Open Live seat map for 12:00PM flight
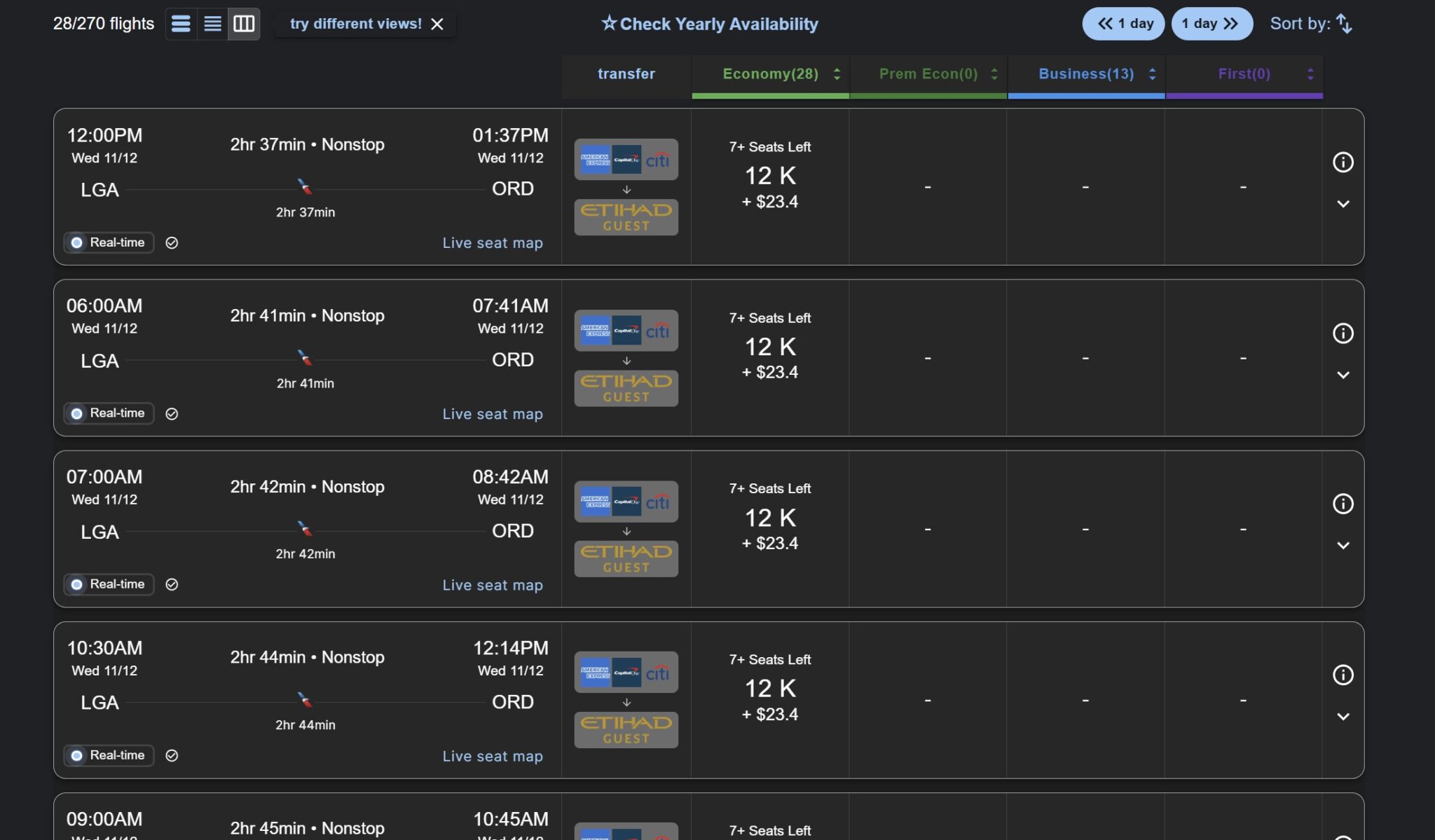This screenshot has width=1435, height=840. tap(493, 243)
